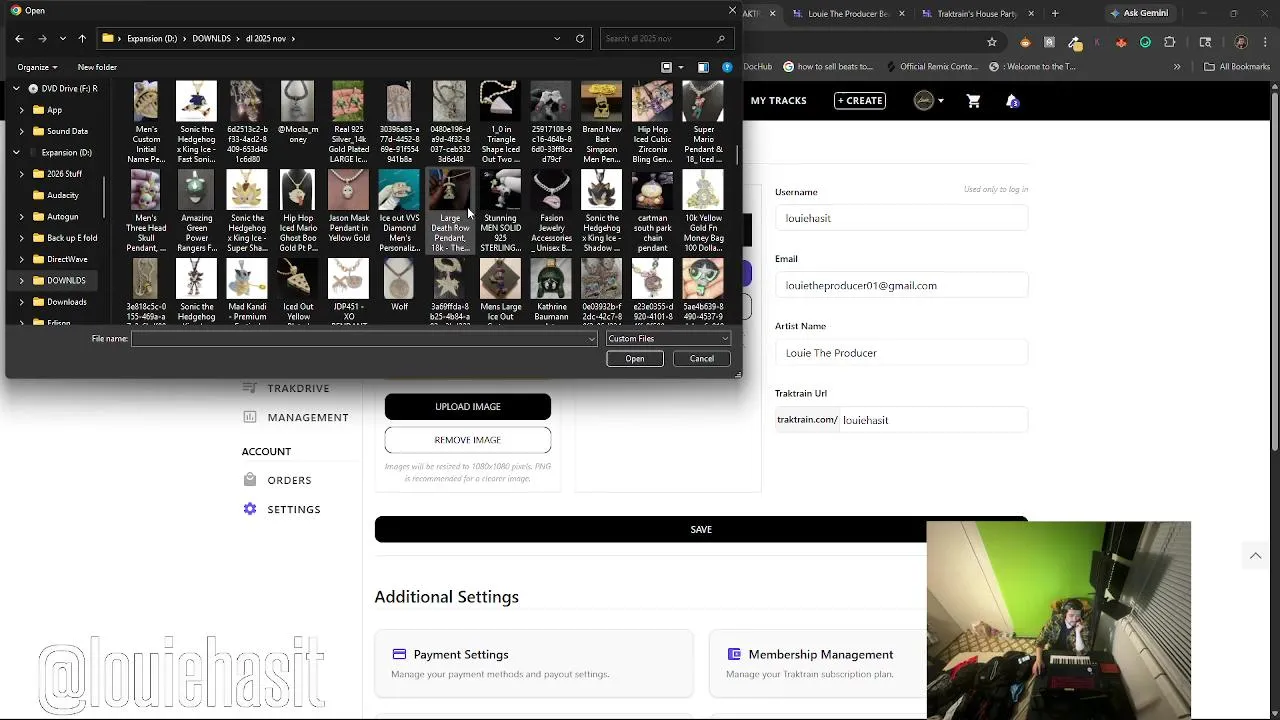Open Chrome profile avatar
Screen dimensions: 1280x720
click(x=1241, y=42)
